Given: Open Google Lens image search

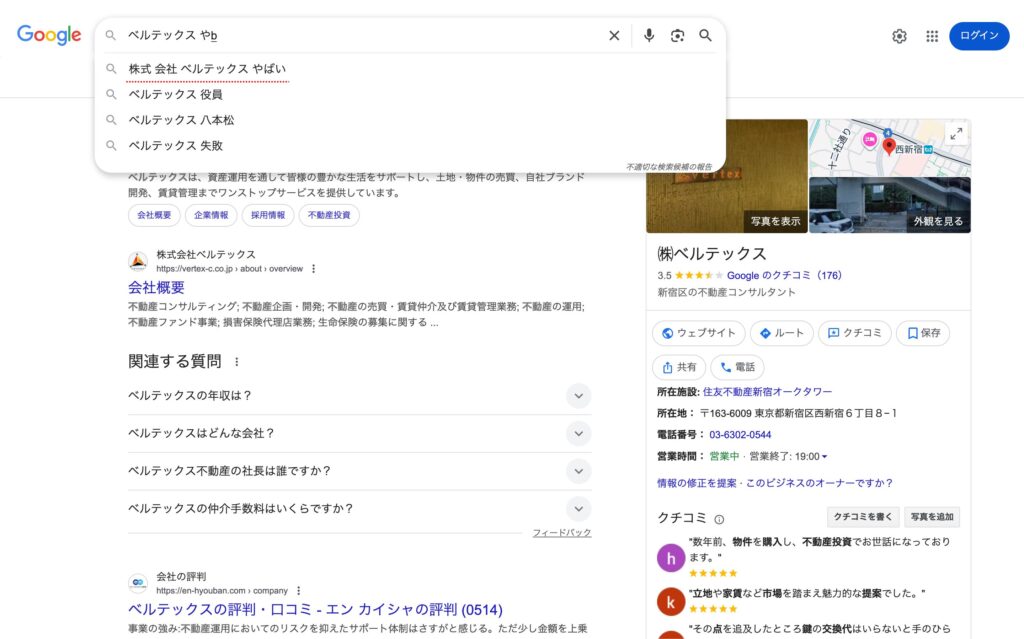Looking at the screenshot, I should 677,36.
